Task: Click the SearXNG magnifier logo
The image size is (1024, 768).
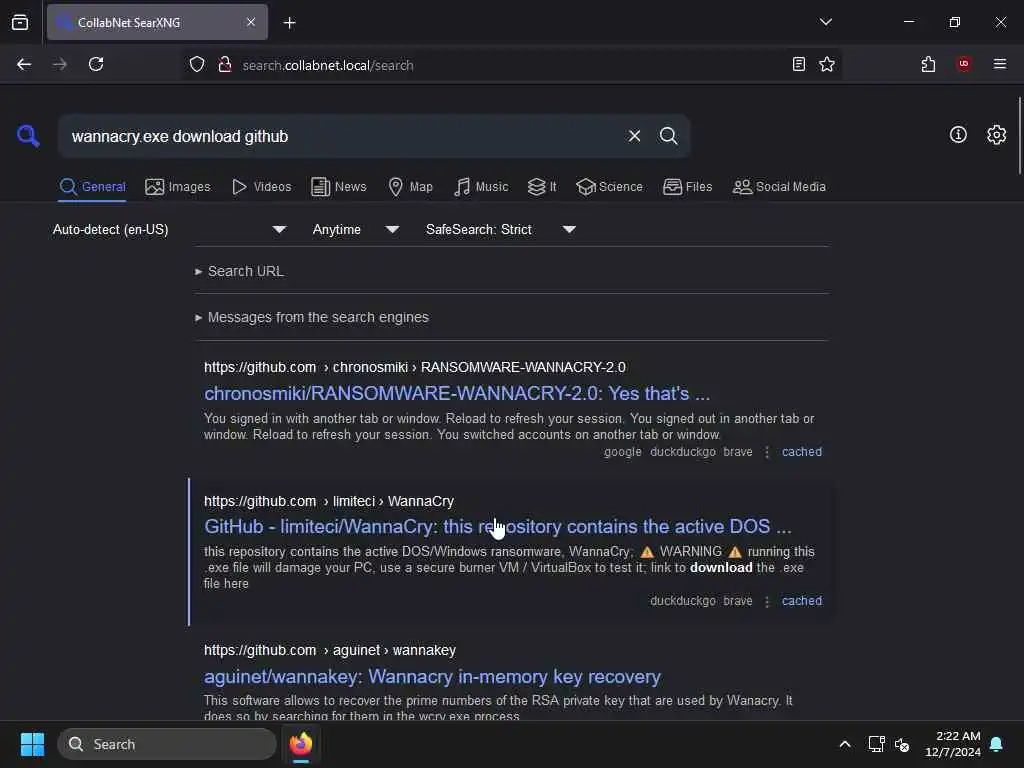Action: [x=28, y=136]
